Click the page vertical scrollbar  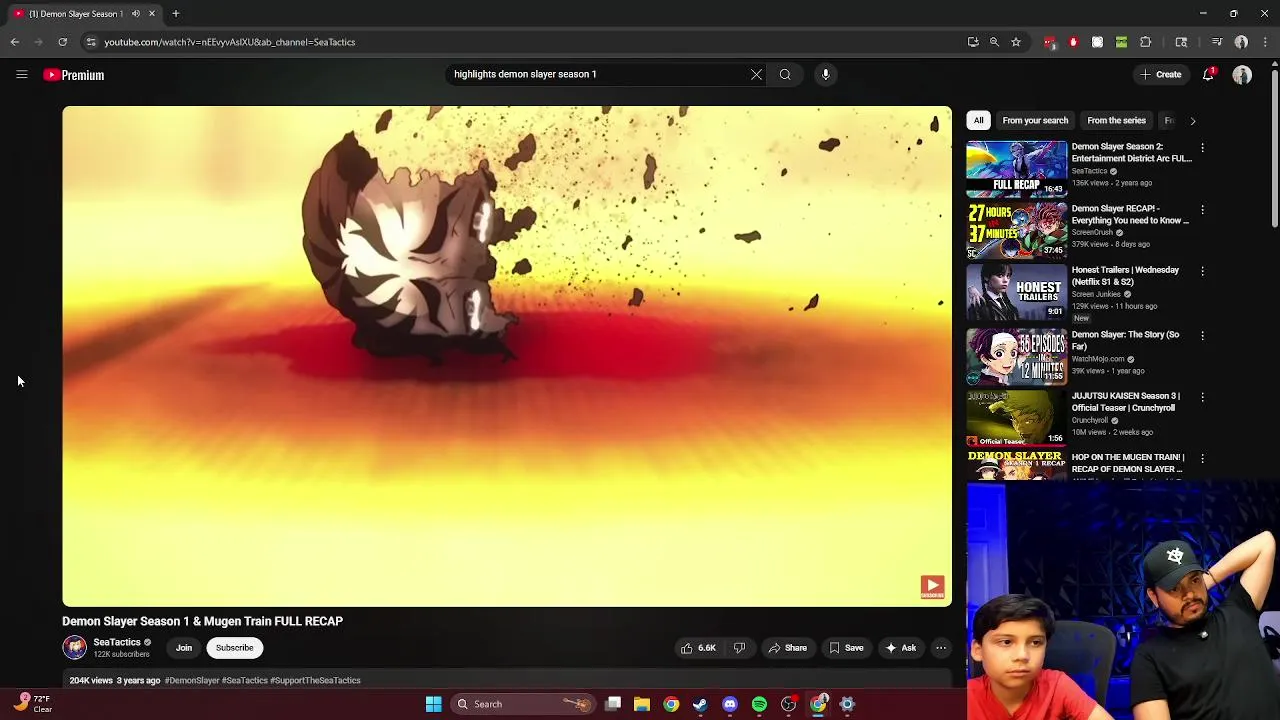coord(1274,150)
